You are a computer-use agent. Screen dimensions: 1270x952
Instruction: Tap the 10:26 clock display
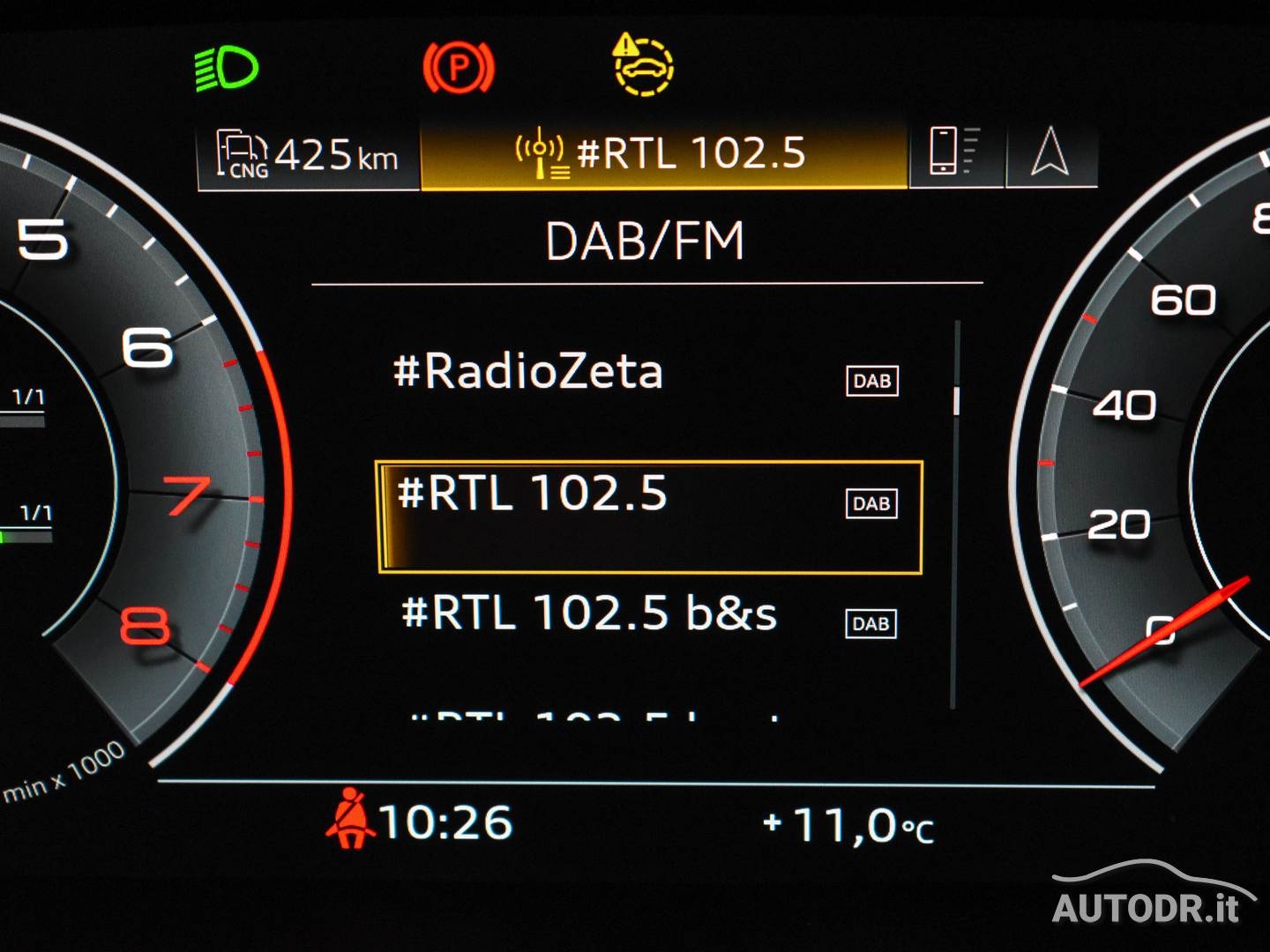coord(445,822)
